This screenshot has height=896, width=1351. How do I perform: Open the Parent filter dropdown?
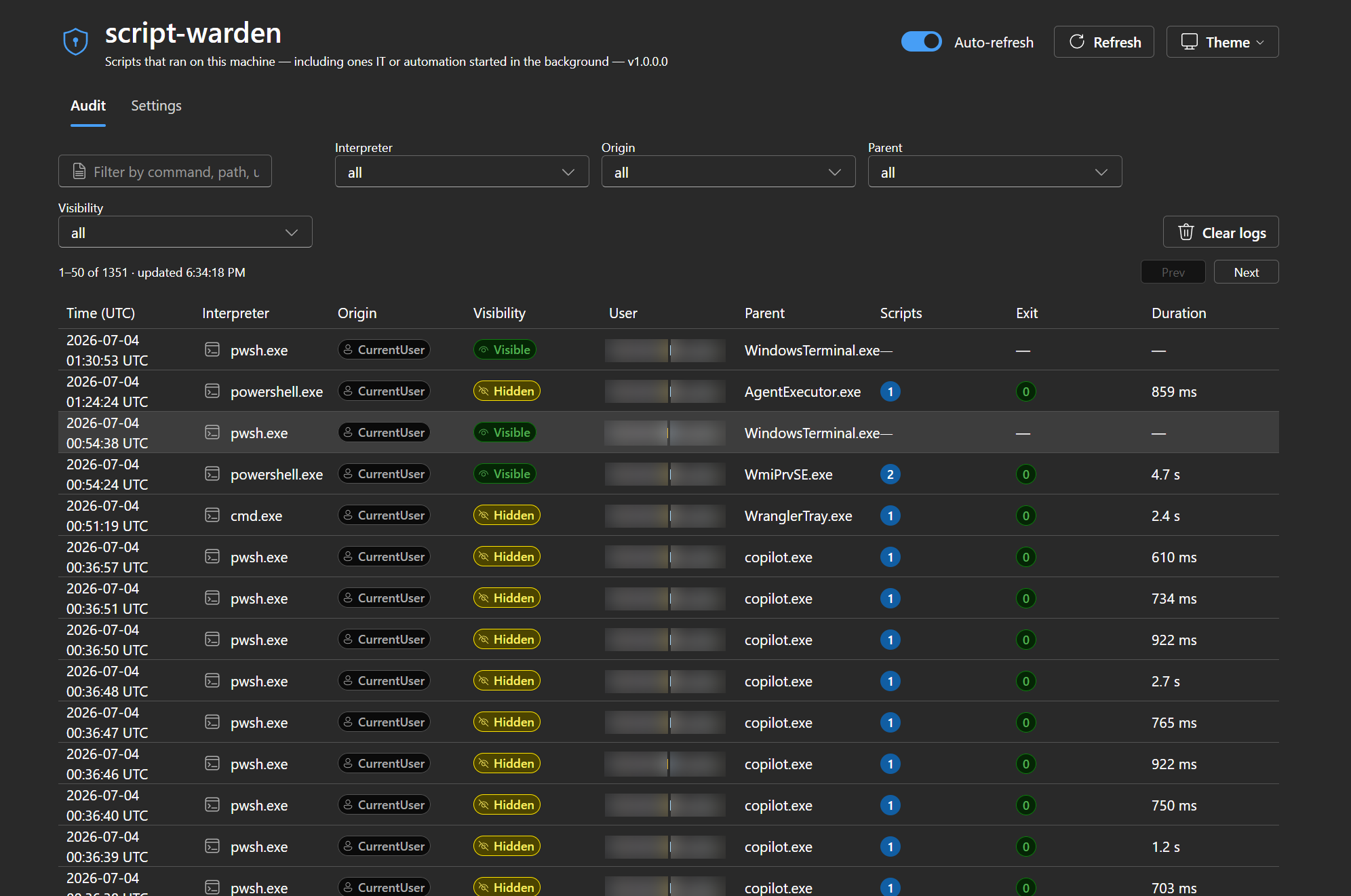pos(995,172)
